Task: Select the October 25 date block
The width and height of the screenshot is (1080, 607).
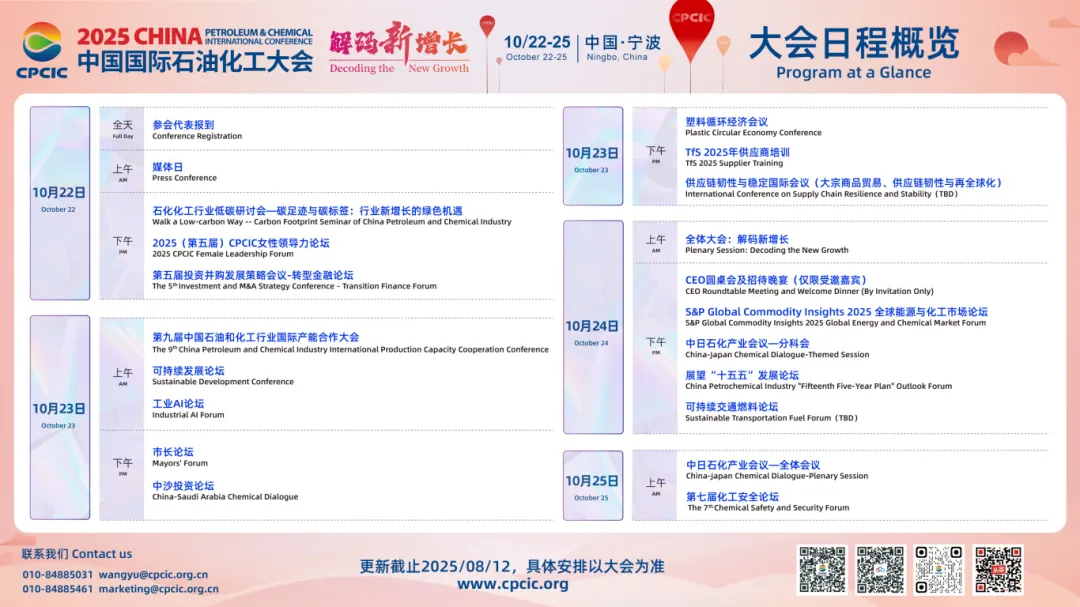Action: click(593, 486)
